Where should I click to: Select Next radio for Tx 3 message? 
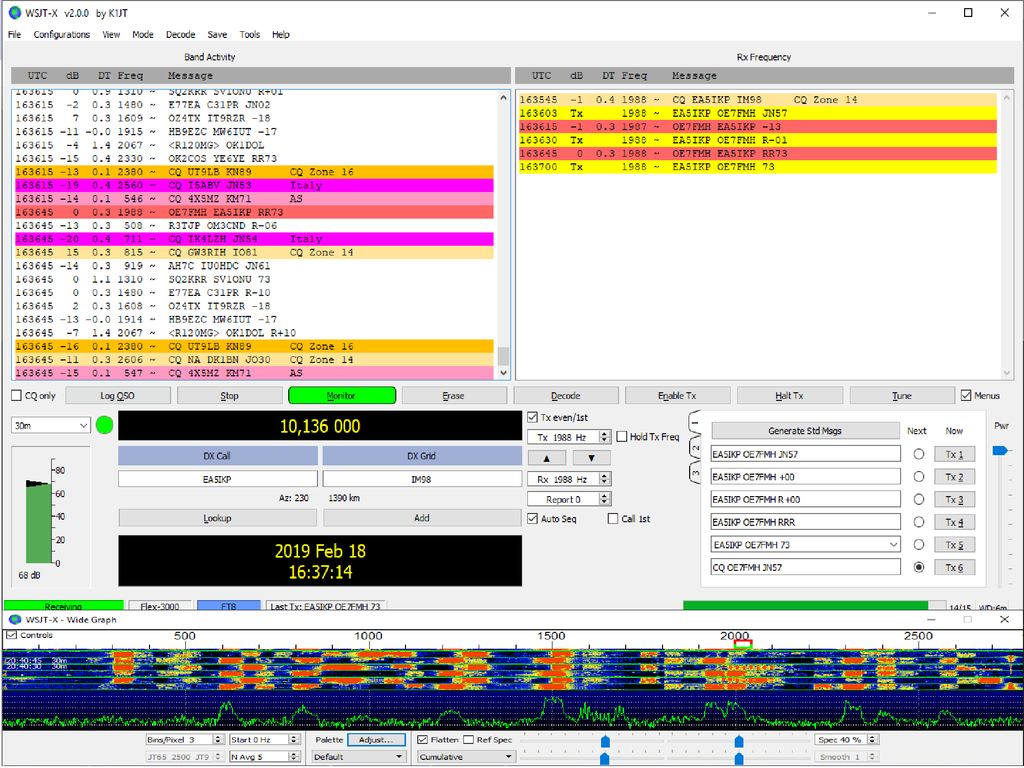[919, 500]
